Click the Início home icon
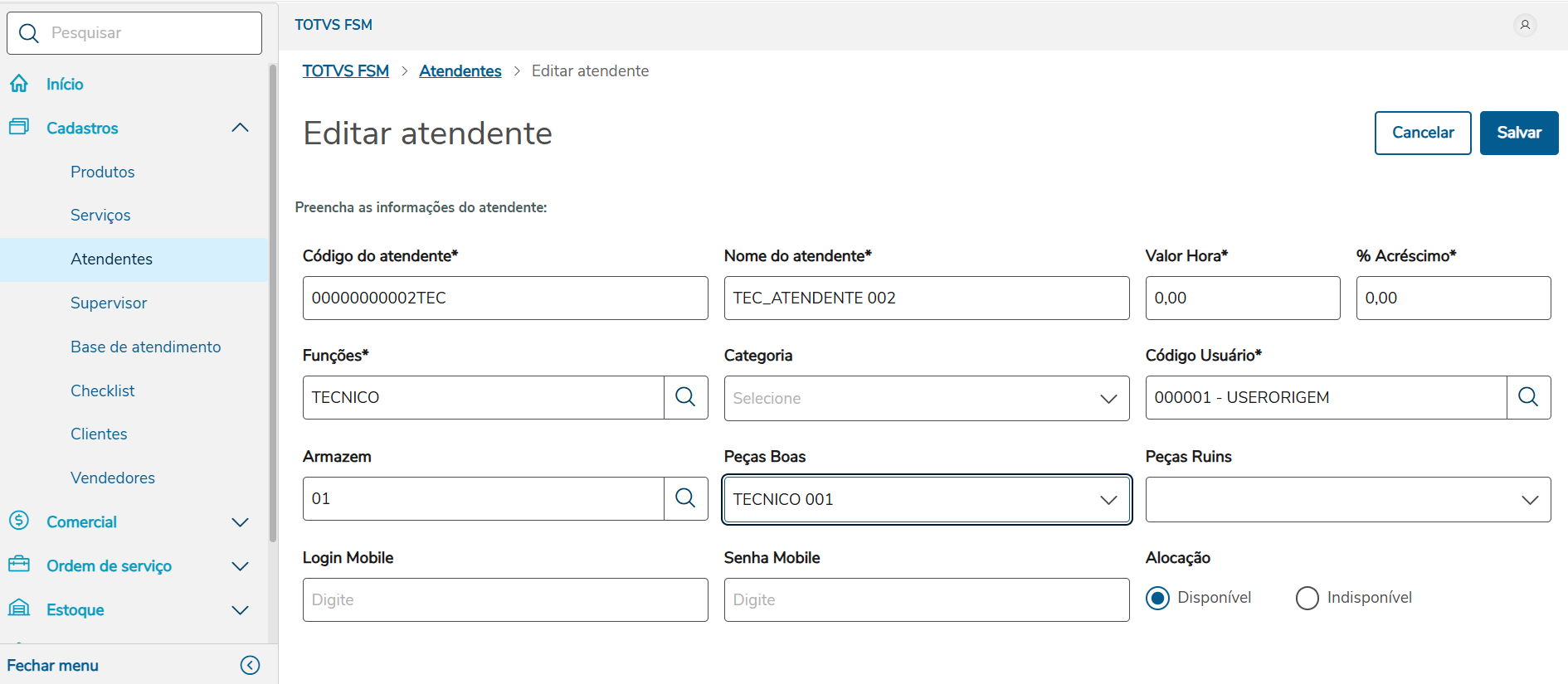 click(19, 84)
